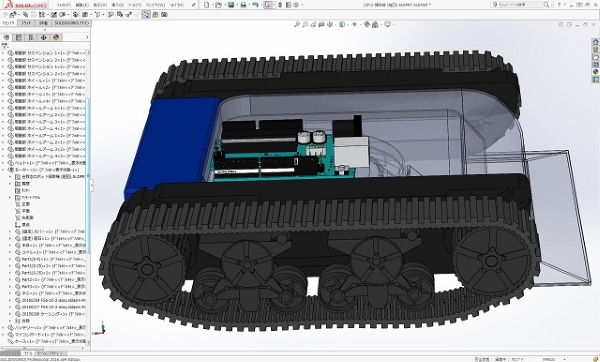
Task: Click the New document icon
Action: click(x=207, y=5)
